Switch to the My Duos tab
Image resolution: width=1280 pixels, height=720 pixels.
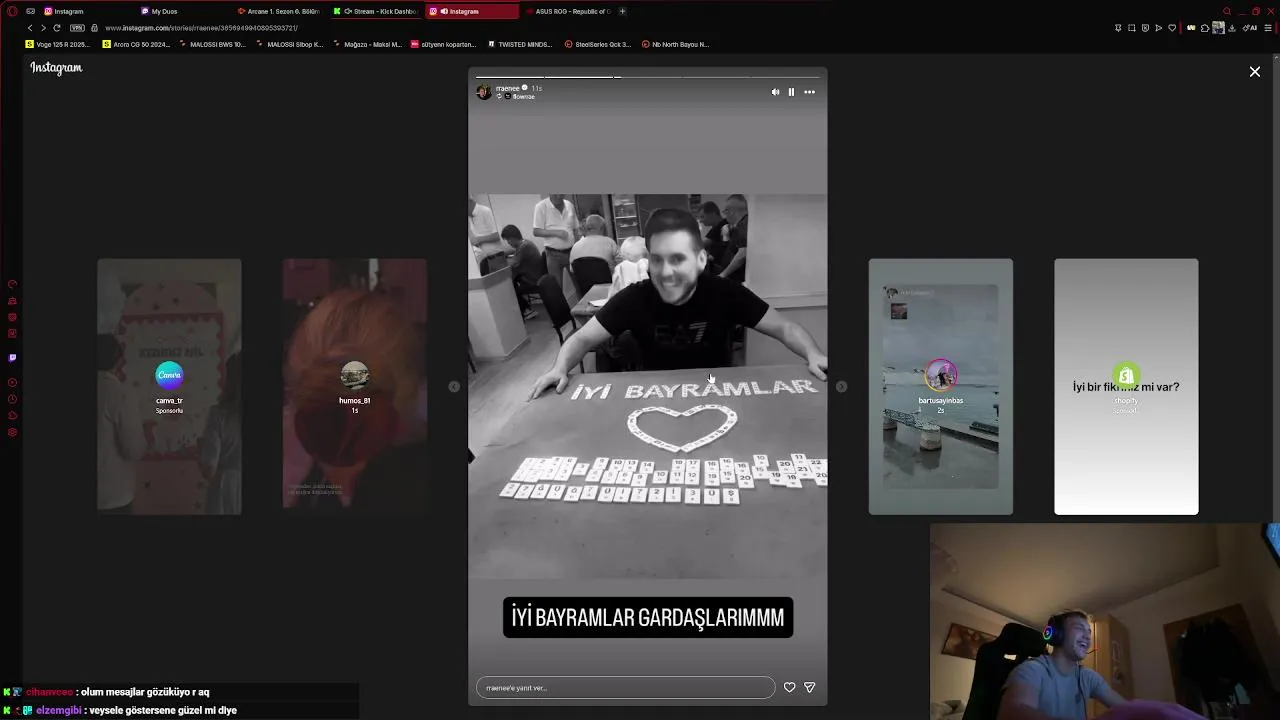pos(182,11)
